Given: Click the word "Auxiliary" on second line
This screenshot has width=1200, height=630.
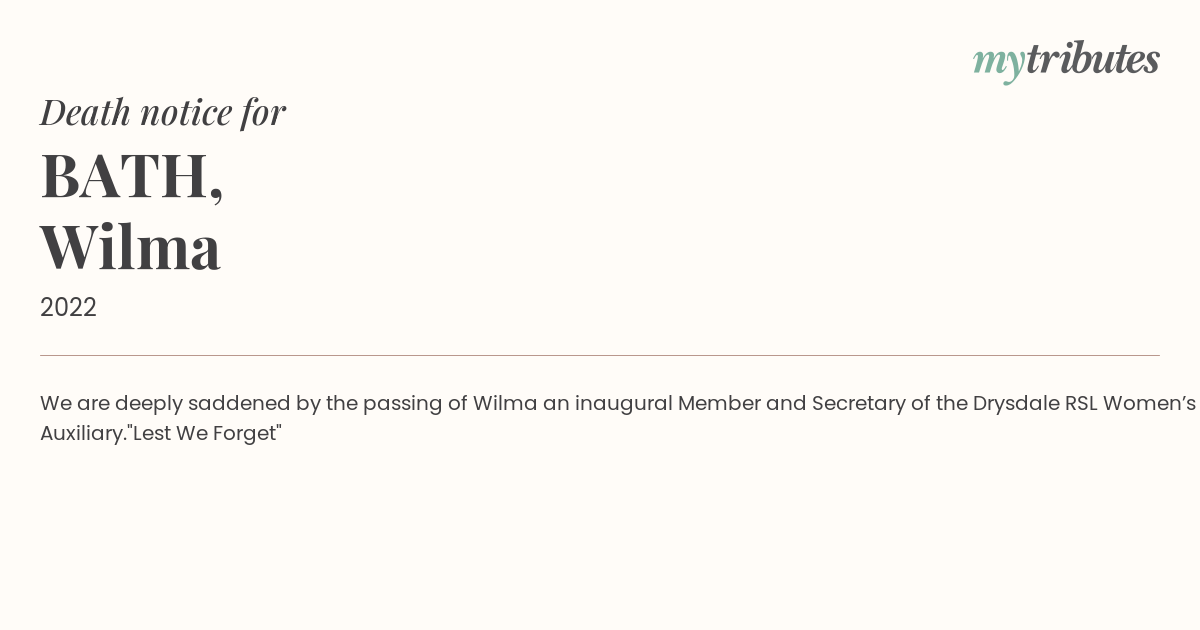Looking at the screenshot, I should 83,434.
